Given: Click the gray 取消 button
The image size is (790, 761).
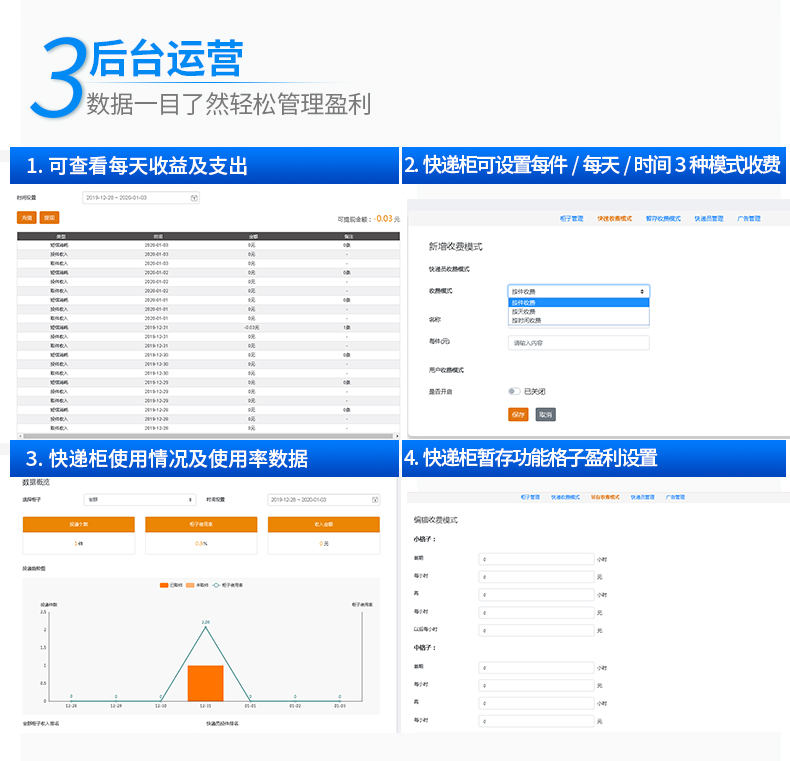Looking at the screenshot, I should point(545,414).
